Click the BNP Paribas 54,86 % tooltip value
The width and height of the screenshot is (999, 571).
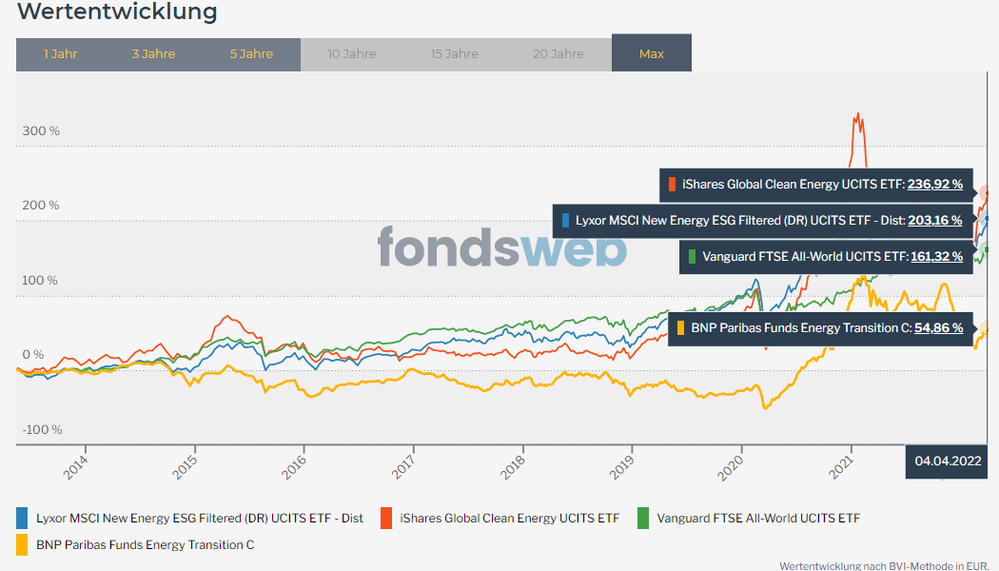(938, 327)
